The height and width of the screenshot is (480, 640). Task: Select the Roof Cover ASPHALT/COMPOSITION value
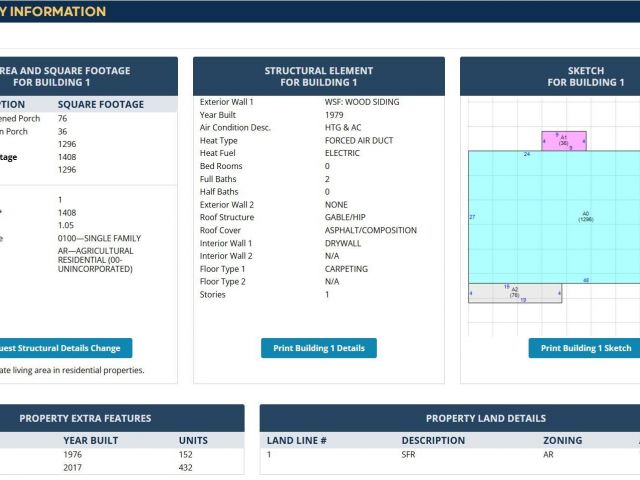click(371, 230)
